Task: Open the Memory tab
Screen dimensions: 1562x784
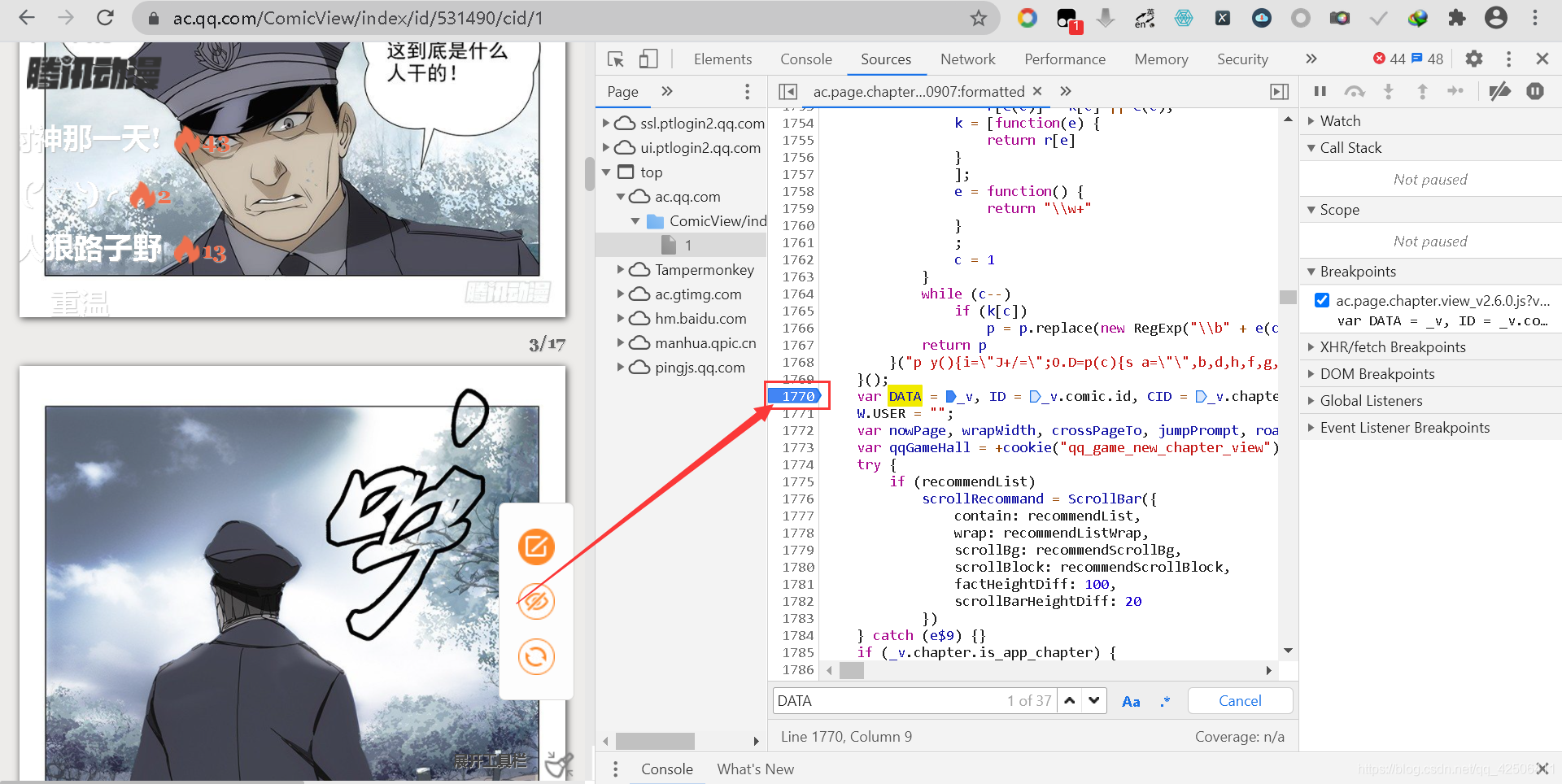Action: (x=1161, y=59)
